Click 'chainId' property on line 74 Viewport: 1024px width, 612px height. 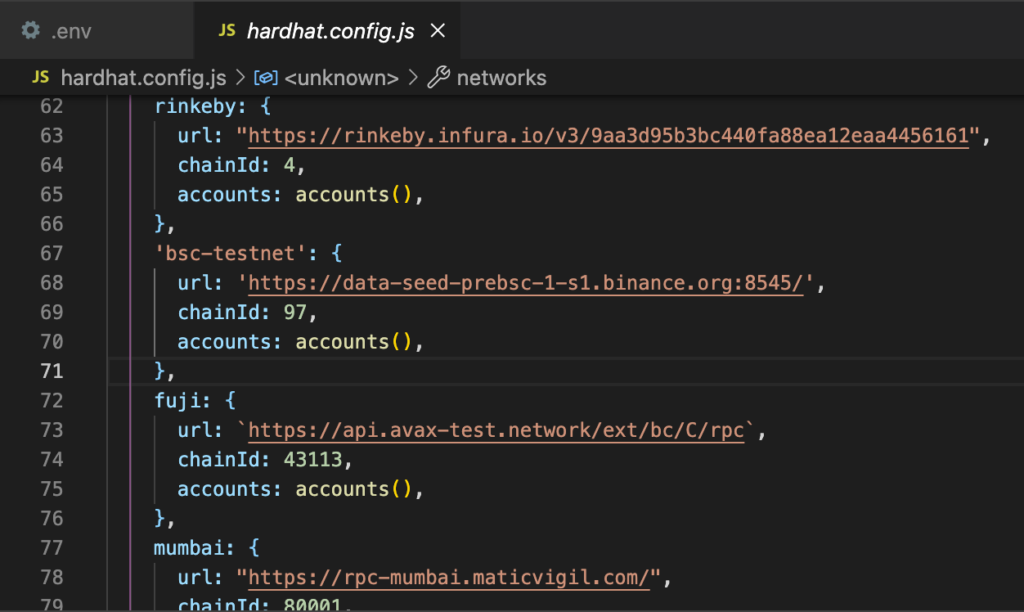(219, 459)
